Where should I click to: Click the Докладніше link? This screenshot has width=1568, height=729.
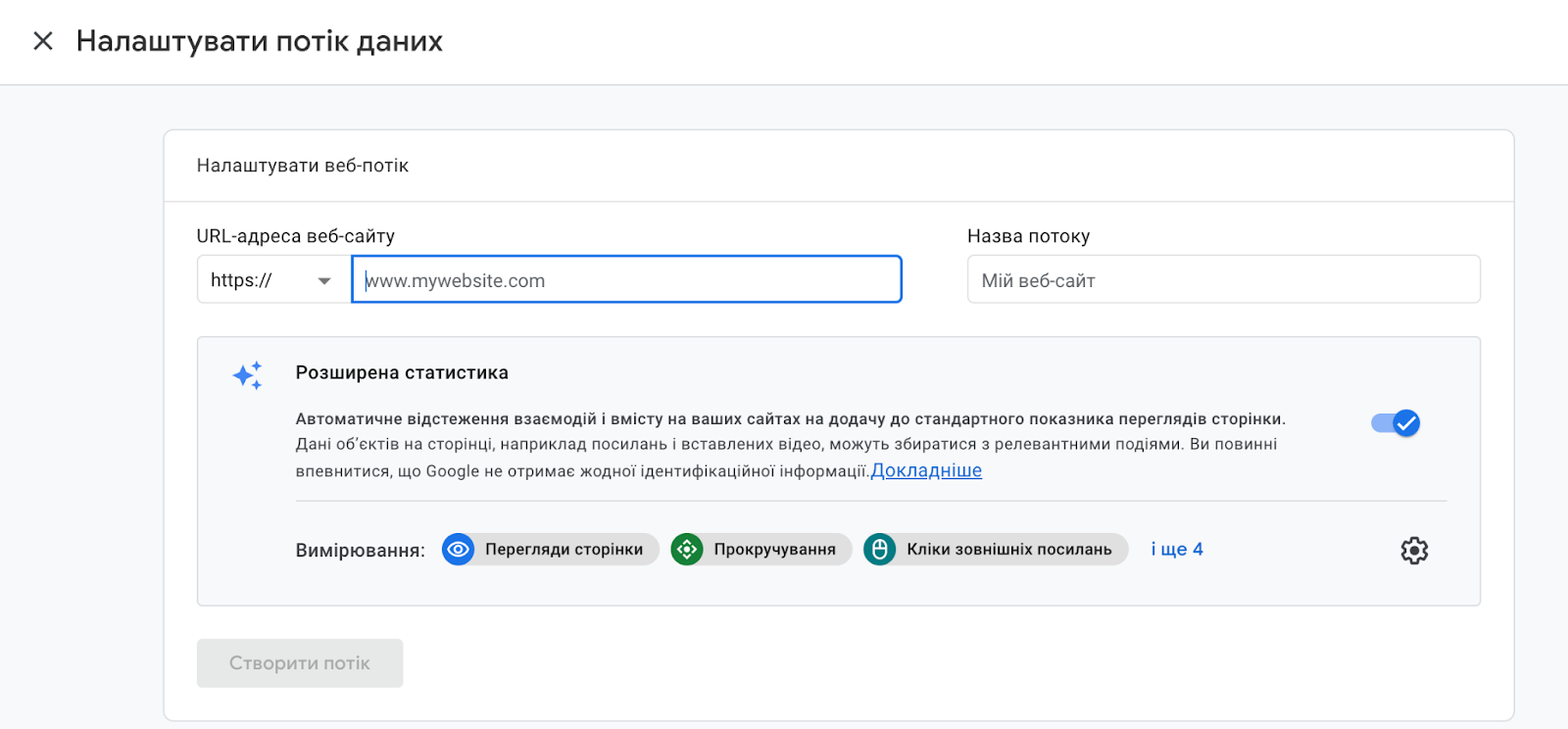tap(926, 471)
